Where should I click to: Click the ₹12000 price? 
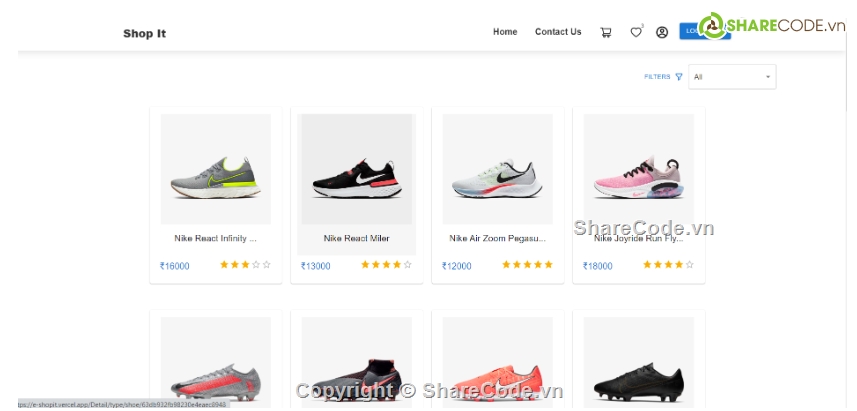(x=456, y=266)
